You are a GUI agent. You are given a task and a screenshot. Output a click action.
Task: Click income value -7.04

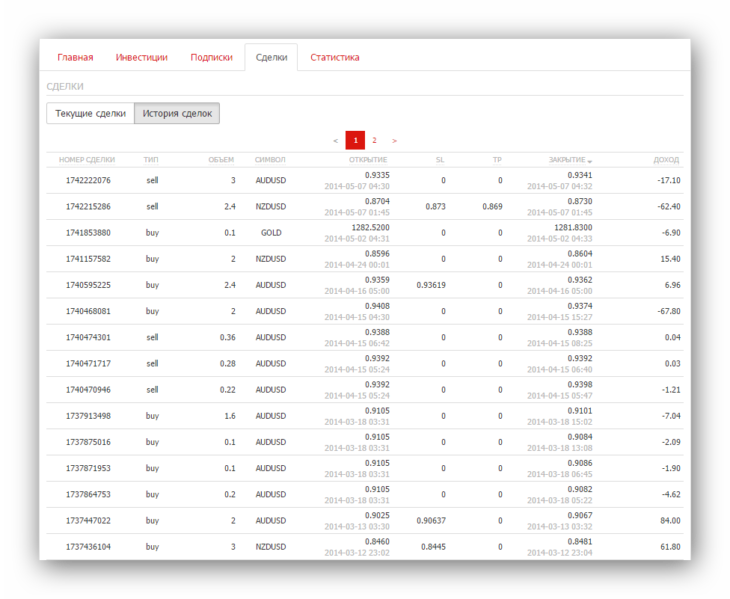click(671, 416)
